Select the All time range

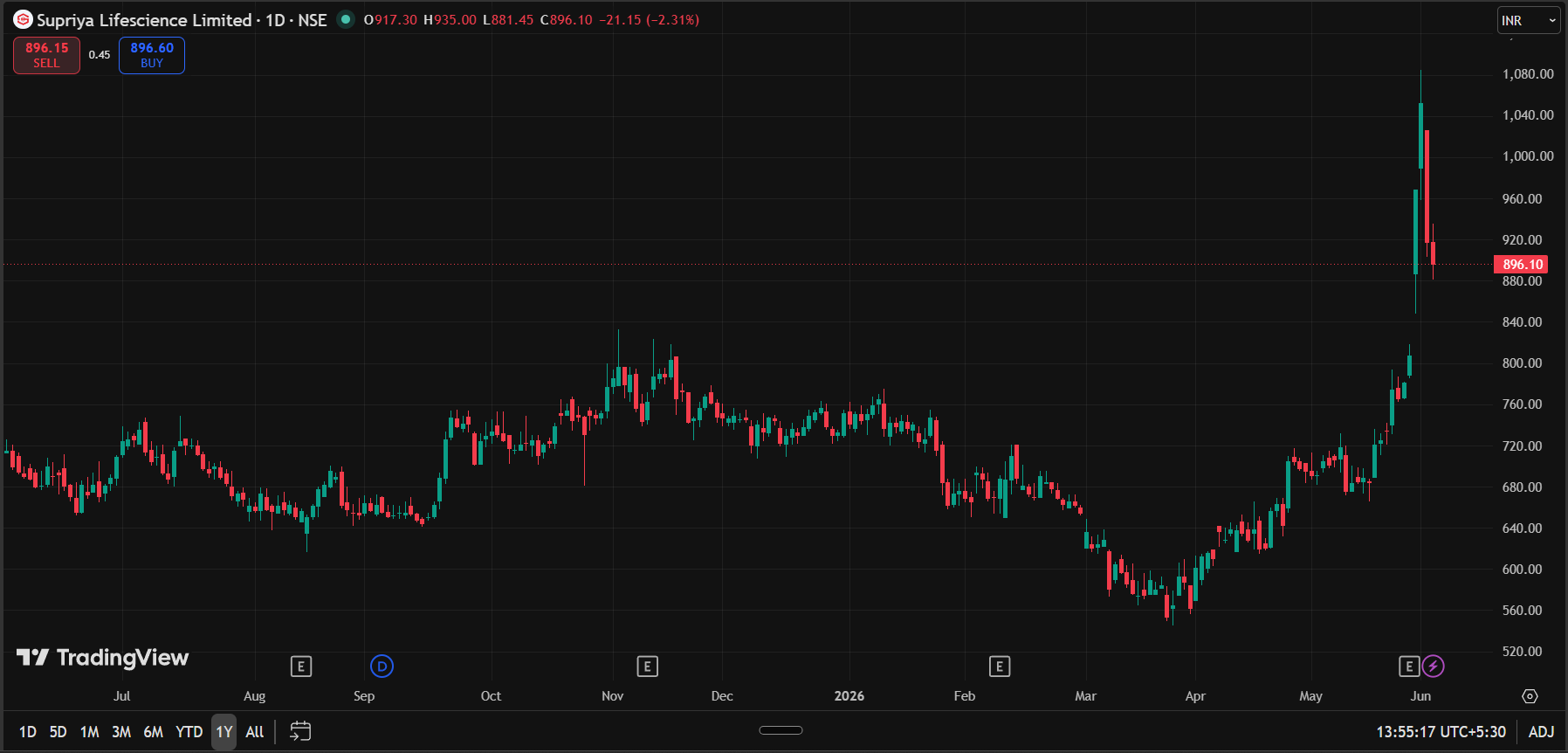255,732
